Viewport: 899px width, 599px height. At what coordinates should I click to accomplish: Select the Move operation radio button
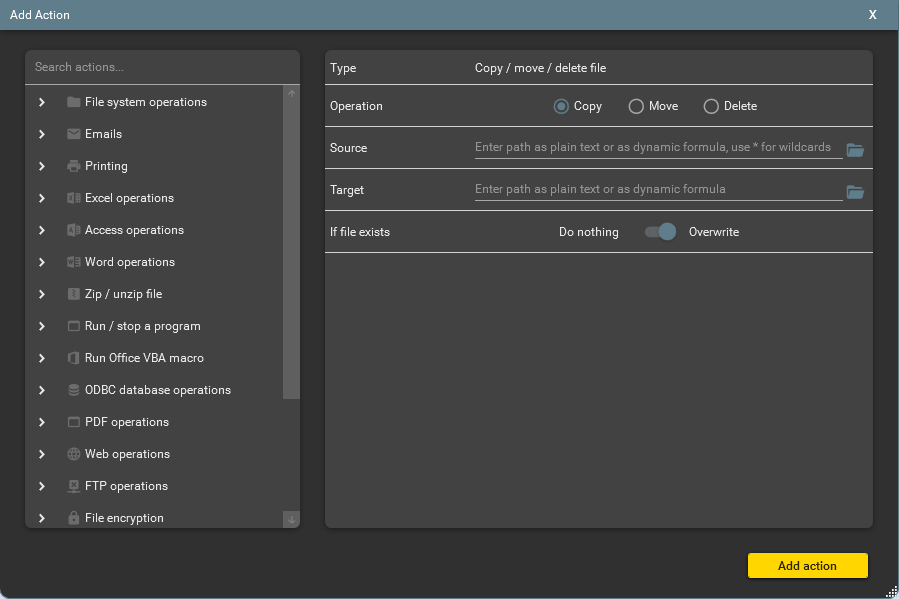[x=636, y=107]
